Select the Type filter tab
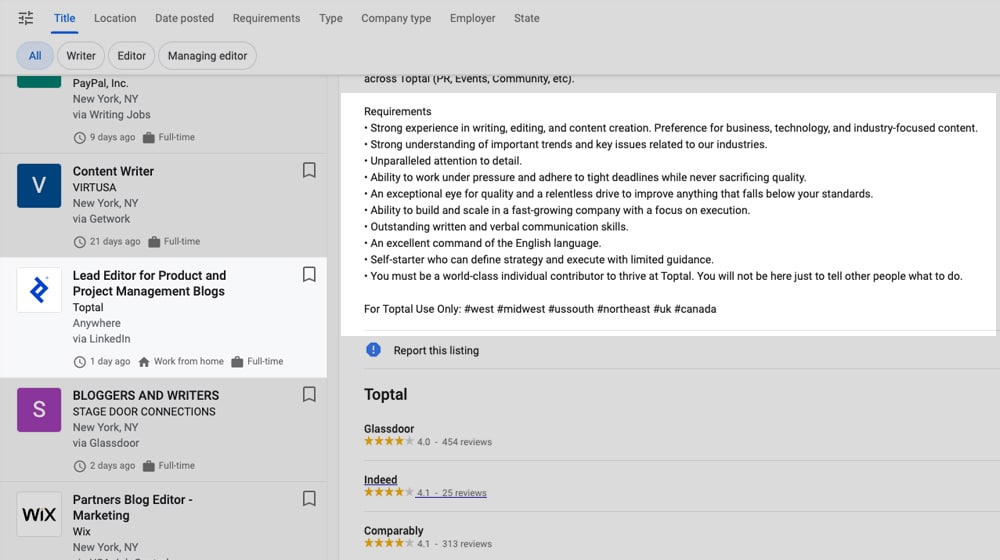The image size is (1000, 560). 330,18
